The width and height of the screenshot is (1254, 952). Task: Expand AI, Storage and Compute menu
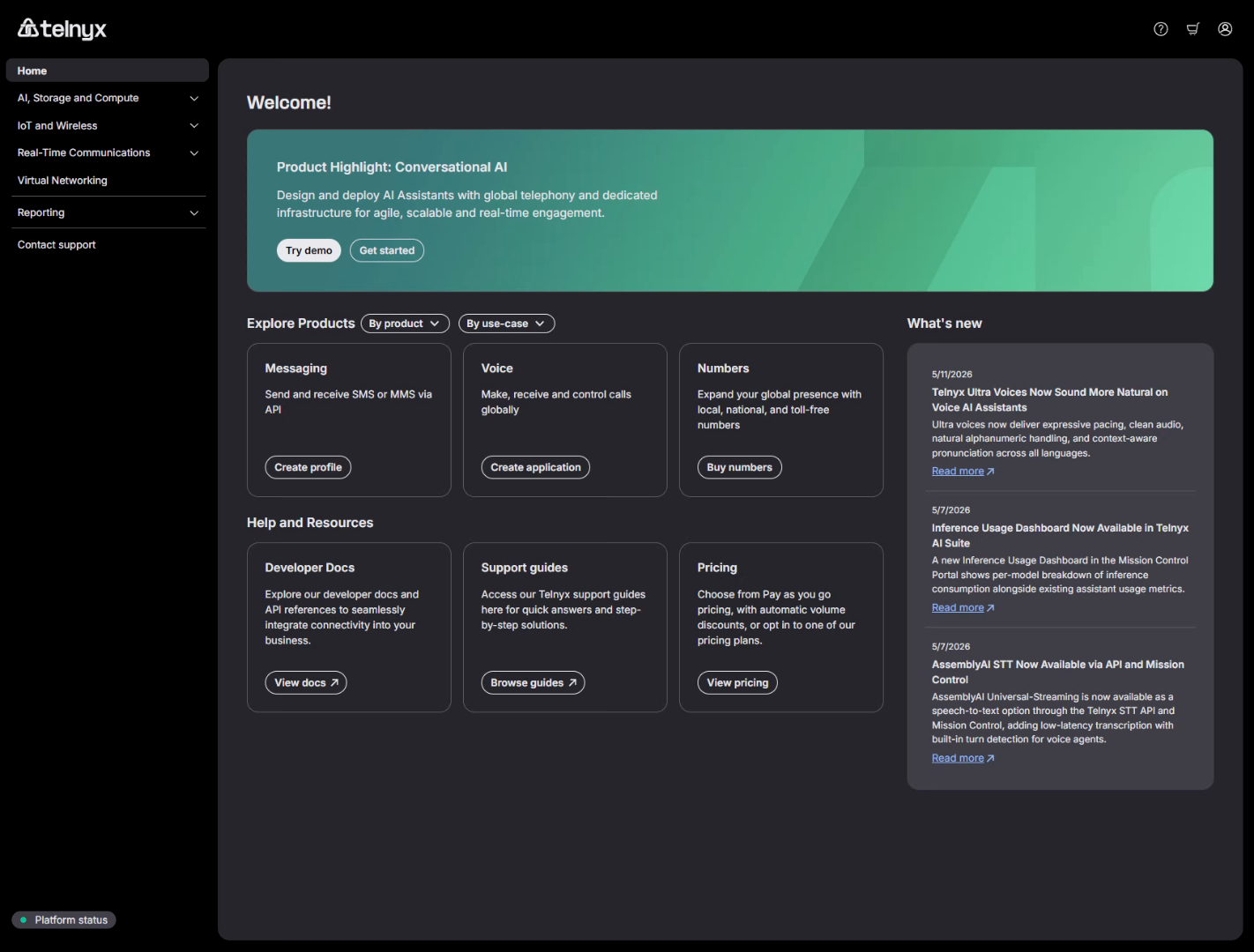point(108,98)
